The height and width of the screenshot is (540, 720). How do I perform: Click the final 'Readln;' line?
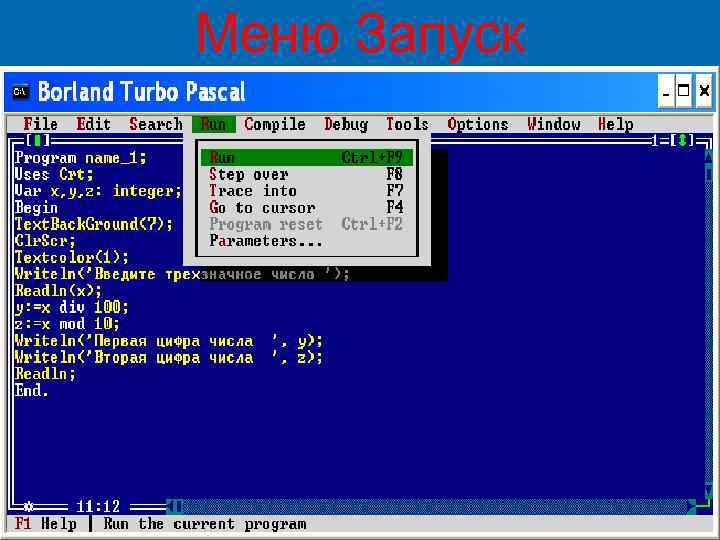[x=45, y=374]
